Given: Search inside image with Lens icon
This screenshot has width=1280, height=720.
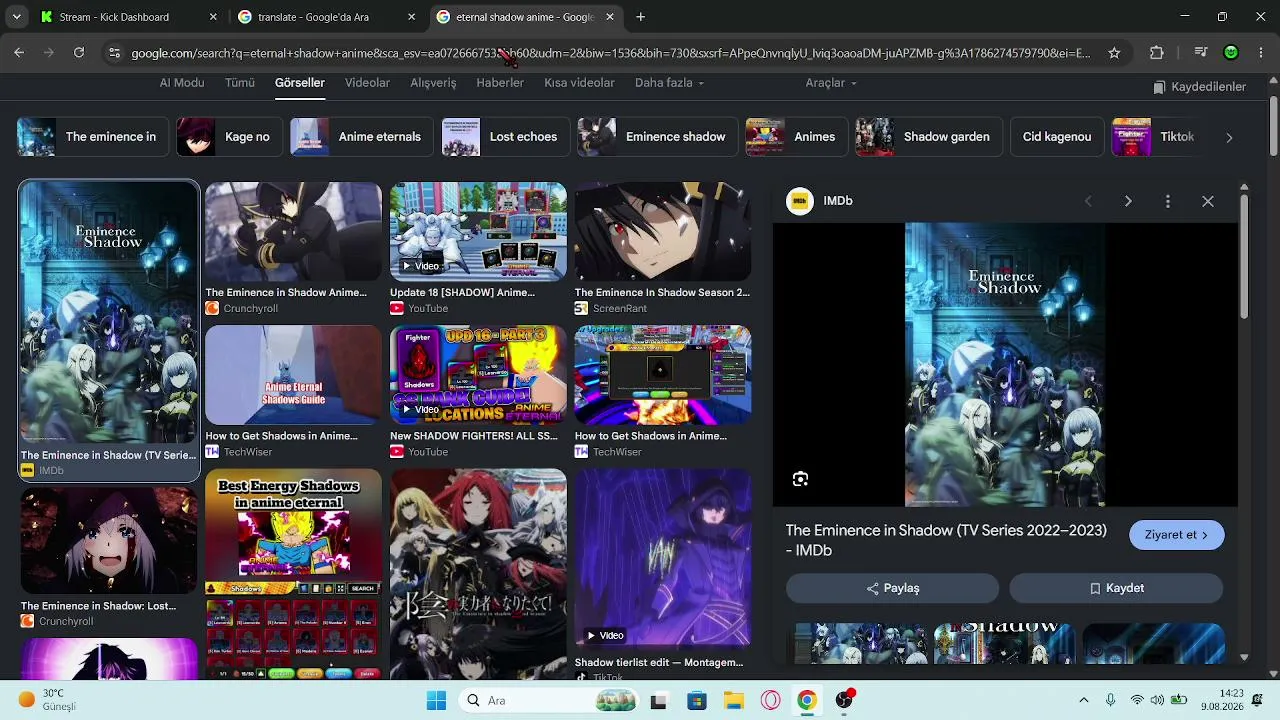Looking at the screenshot, I should [x=800, y=479].
